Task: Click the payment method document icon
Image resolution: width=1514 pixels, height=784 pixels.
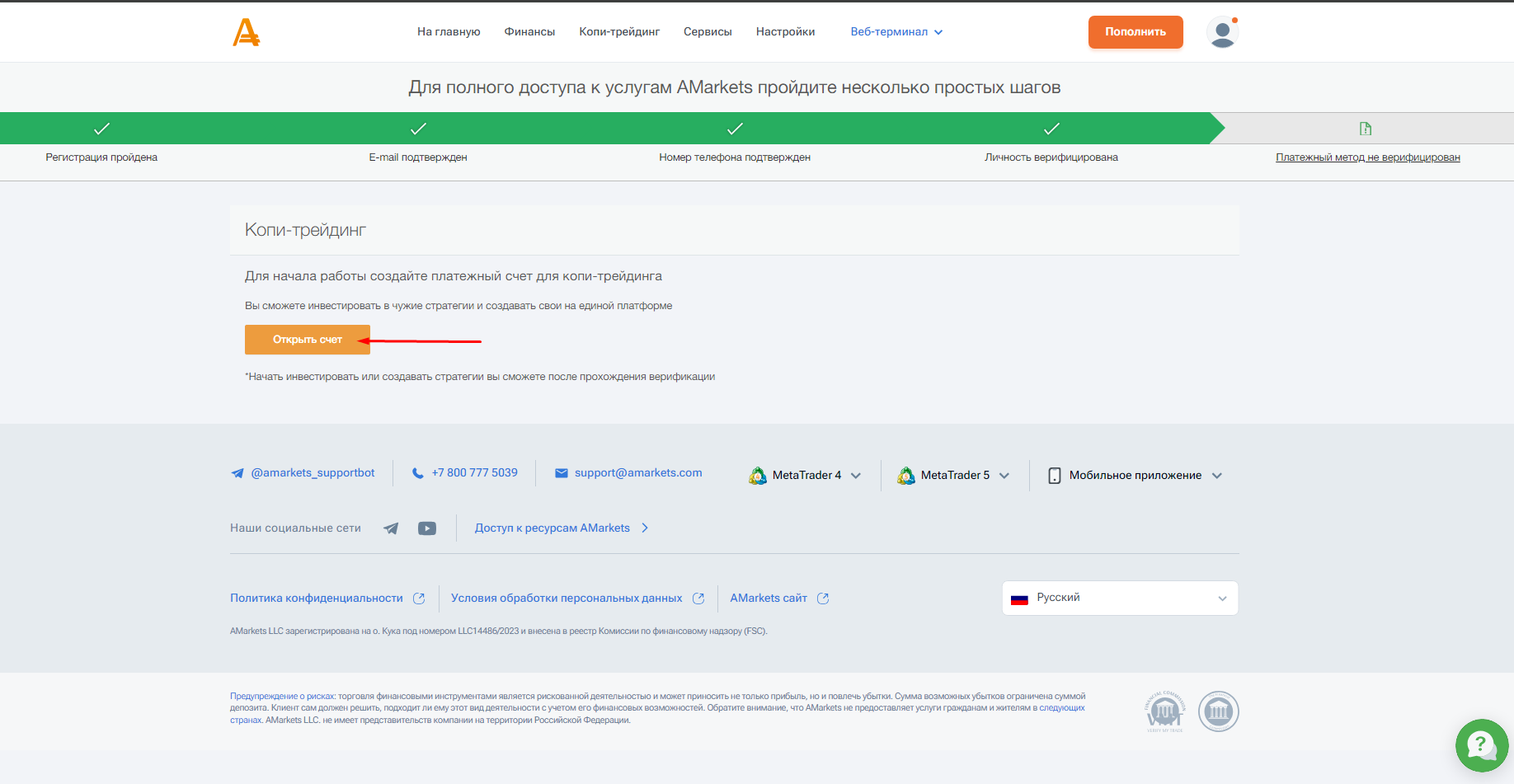Action: pos(1366,129)
